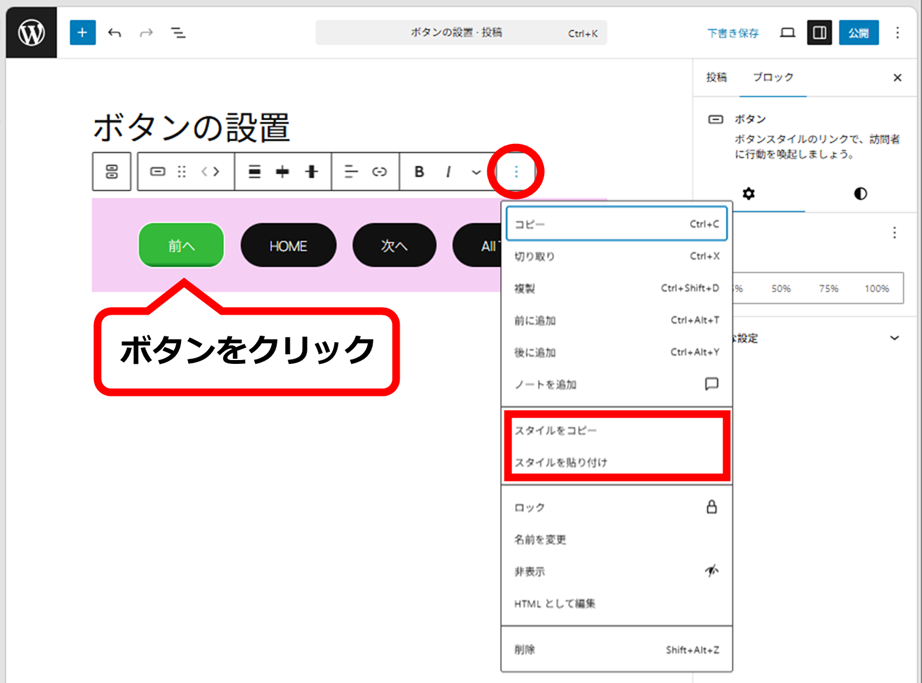Screen dimensions: 922x683
Task: Open the block inserter plus button
Action: tap(82, 32)
